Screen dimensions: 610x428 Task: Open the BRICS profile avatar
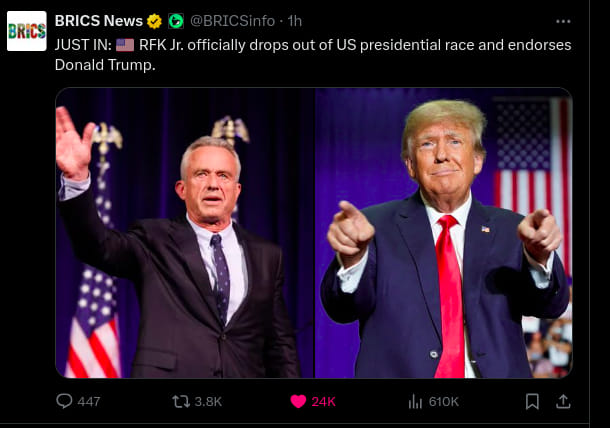(x=27, y=30)
